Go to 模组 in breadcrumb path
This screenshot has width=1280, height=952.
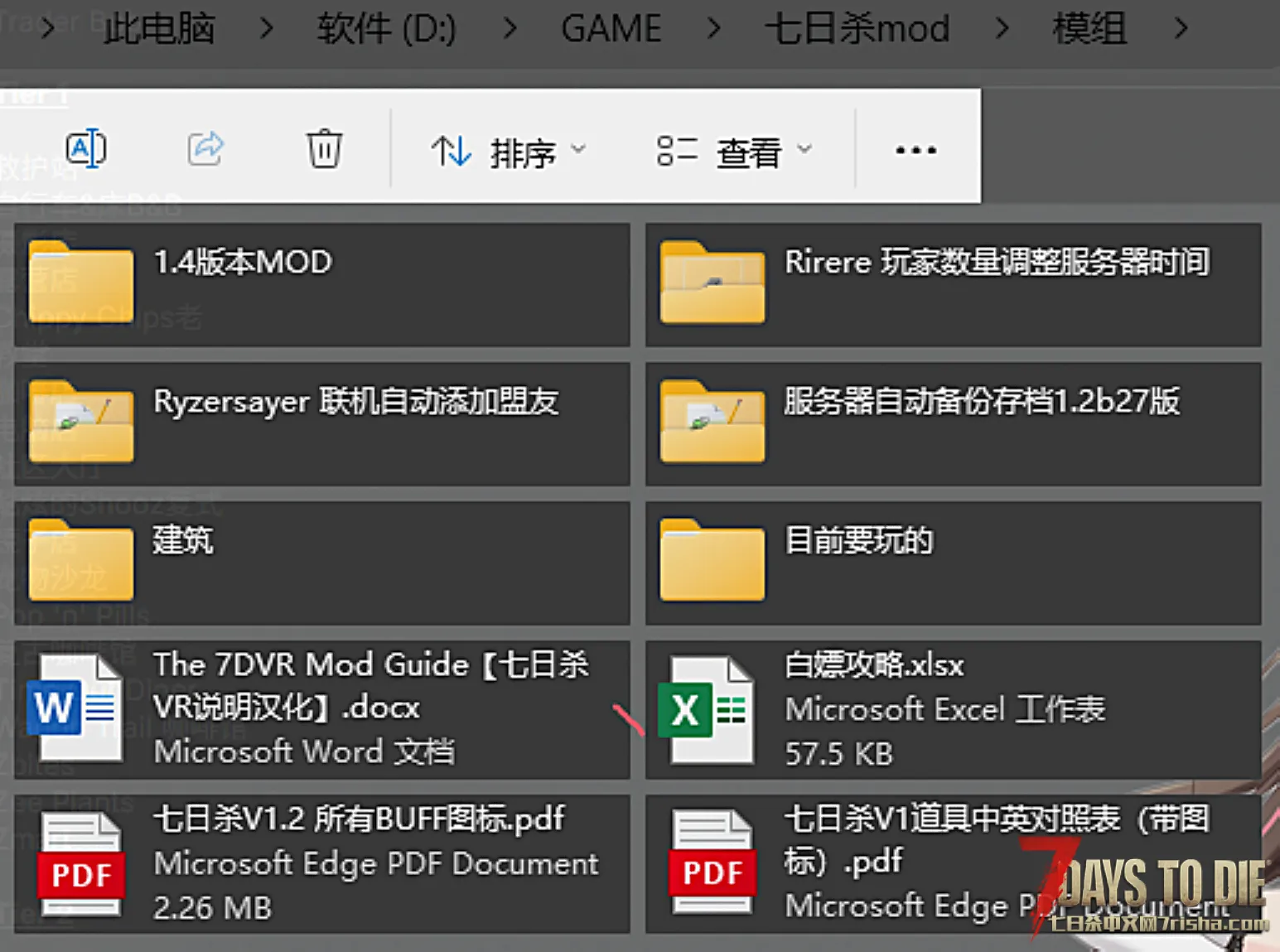pos(1089,29)
